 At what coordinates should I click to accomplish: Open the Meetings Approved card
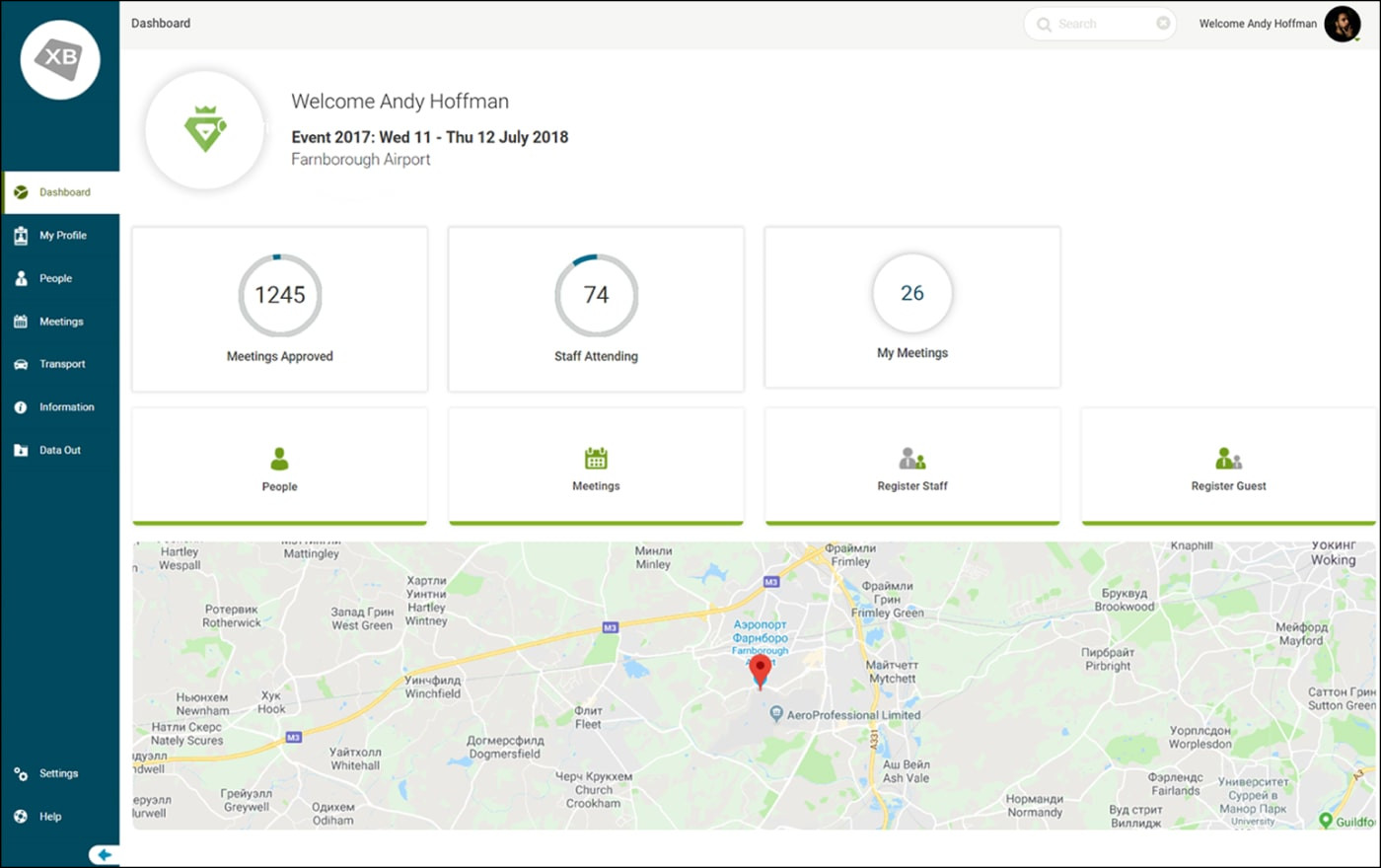pyautogui.click(x=279, y=310)
